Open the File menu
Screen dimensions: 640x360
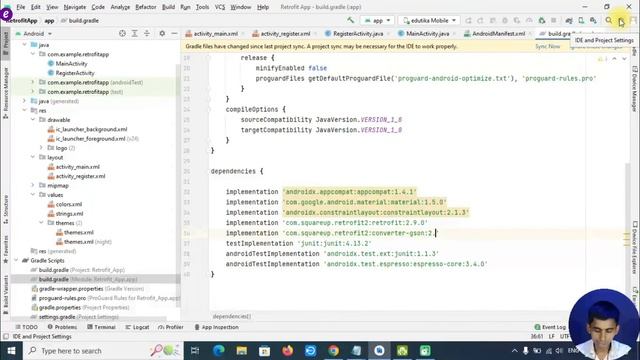click(x=20, y=7)
